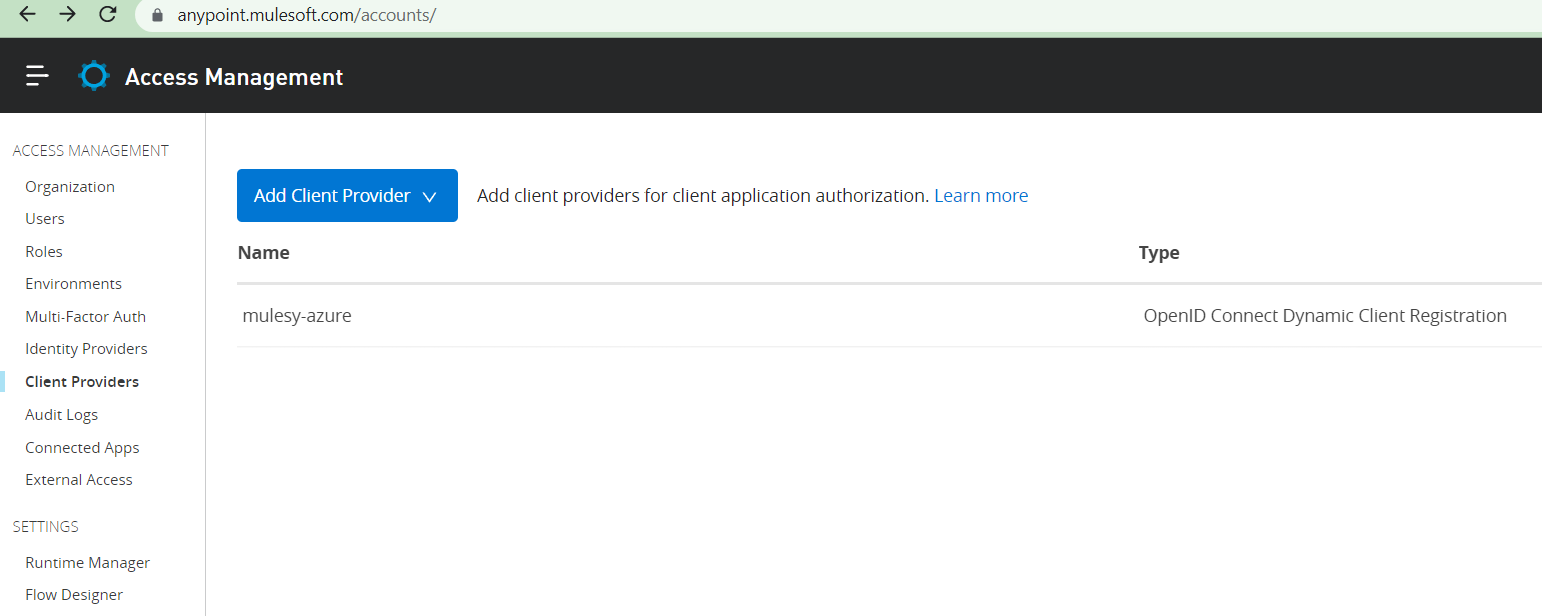Open Runtime Manager settings
Image resolution: width=1542 pixels, height=616 pixels.
click(x=87, y=562)
